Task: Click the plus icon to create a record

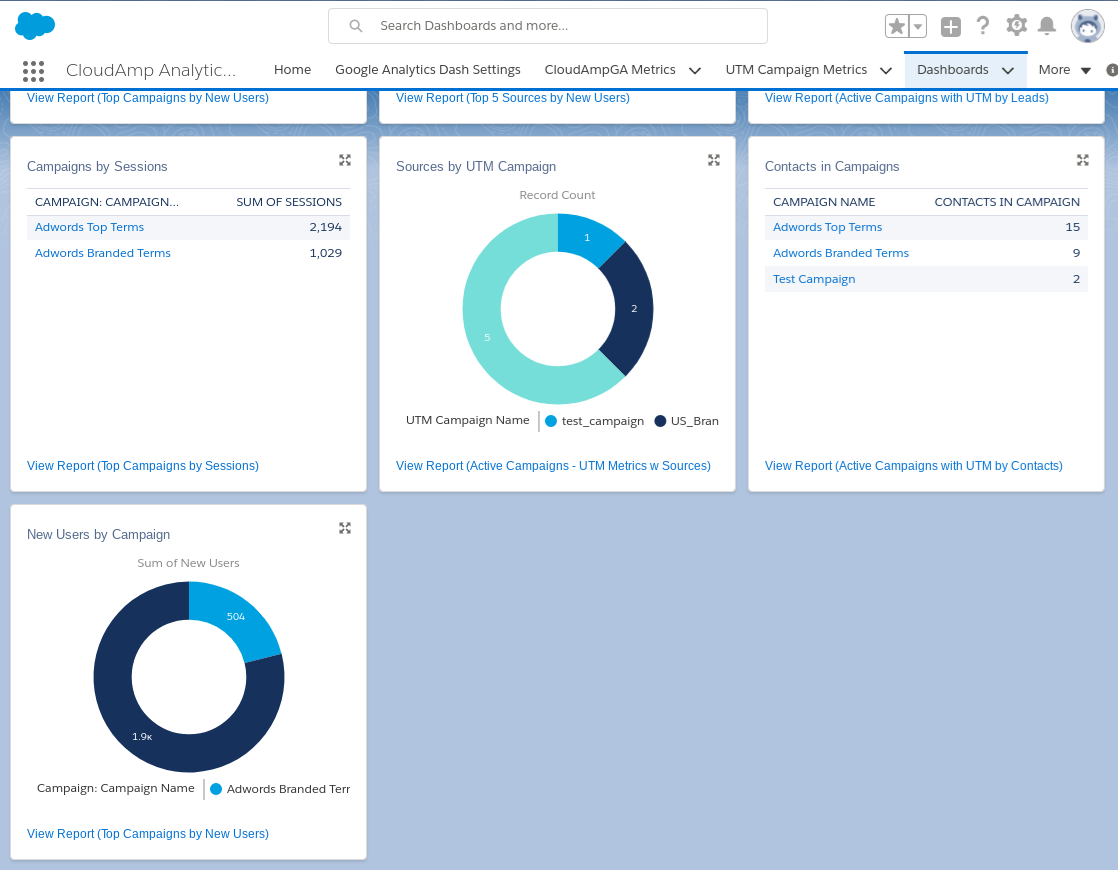Action: (x=950, y=26)
